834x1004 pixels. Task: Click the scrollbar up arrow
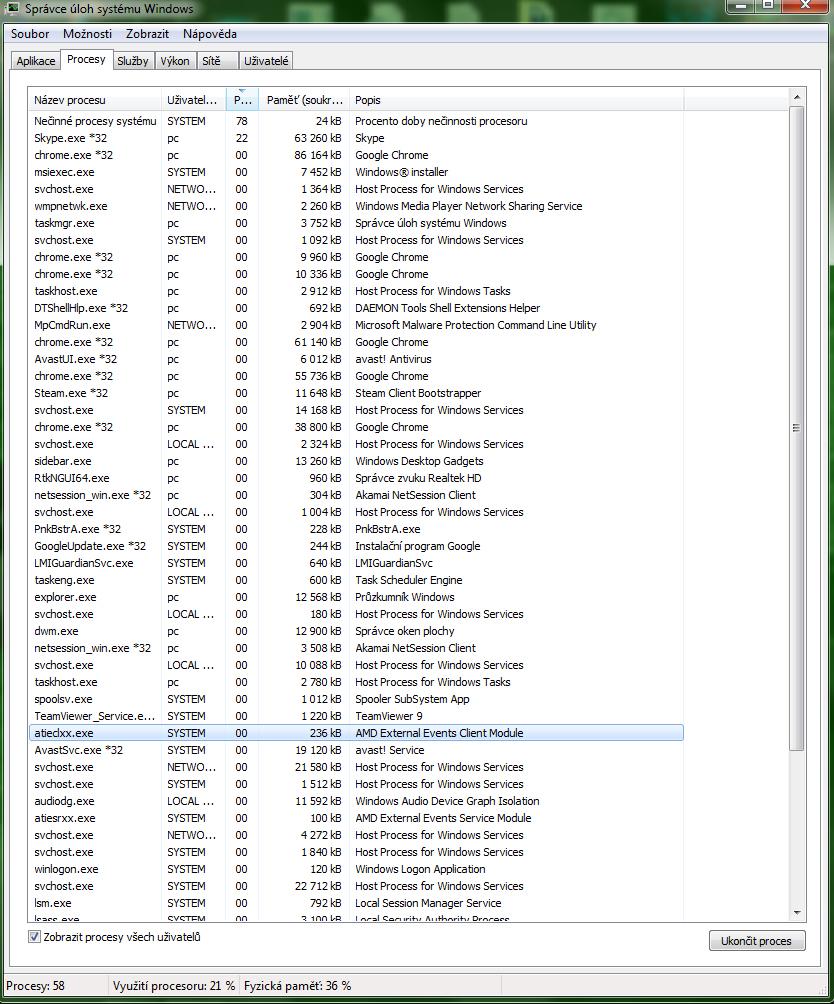[x=797, y=97]
